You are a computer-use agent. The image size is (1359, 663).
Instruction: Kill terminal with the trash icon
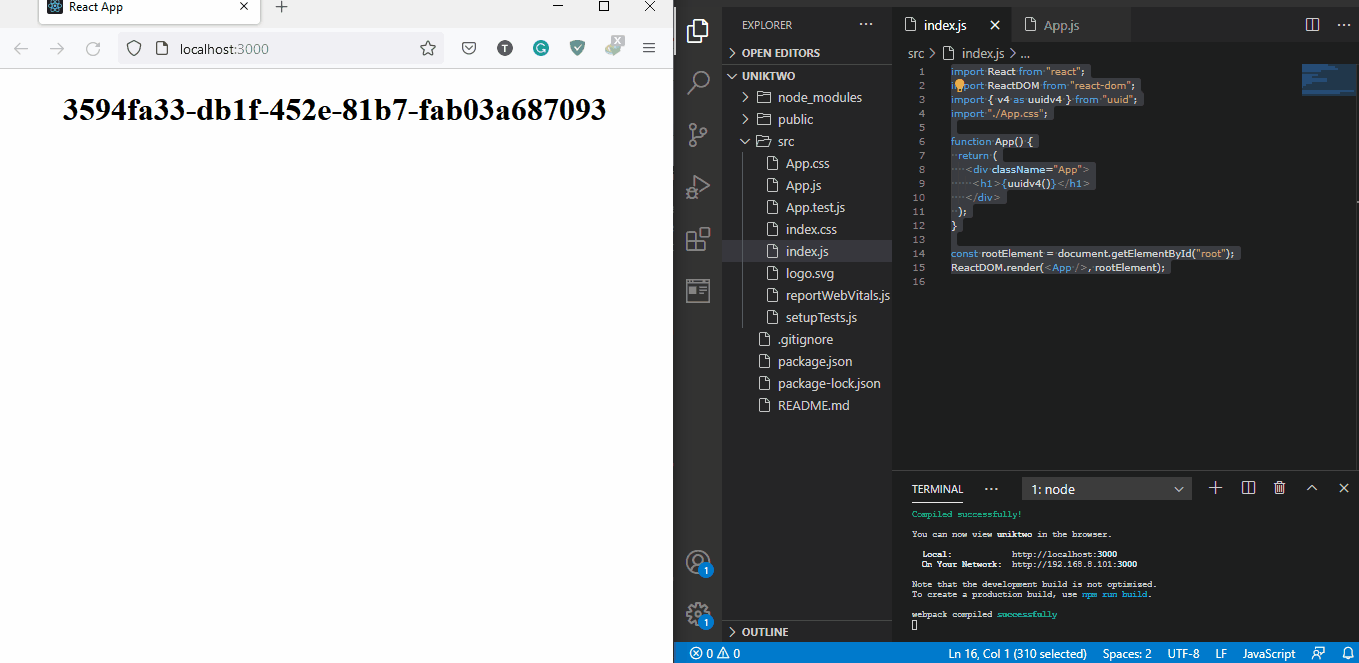coord(1279,488)
